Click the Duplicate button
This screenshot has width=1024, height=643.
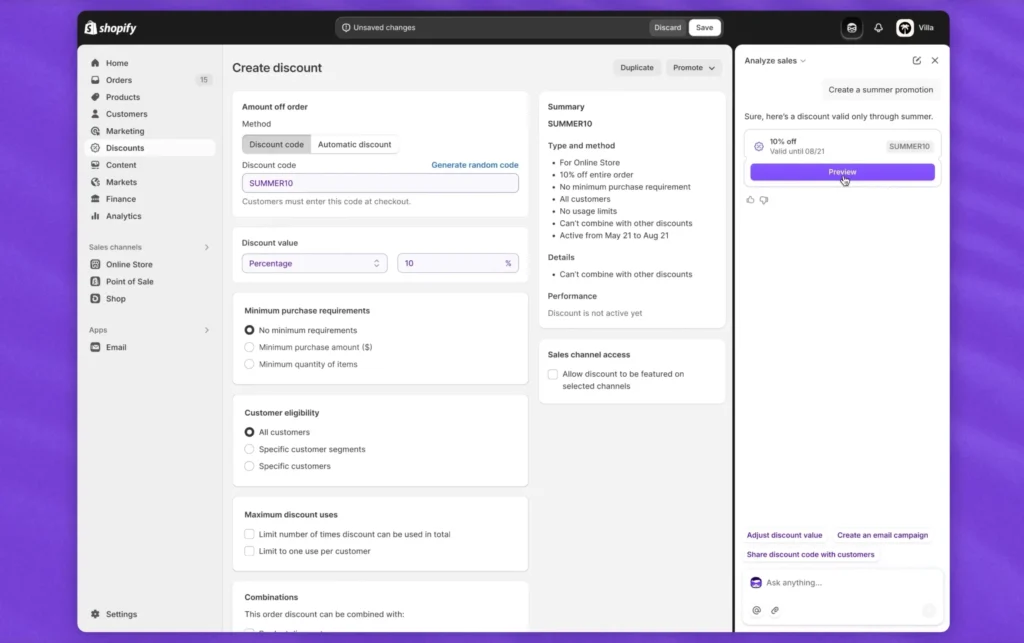637,68
